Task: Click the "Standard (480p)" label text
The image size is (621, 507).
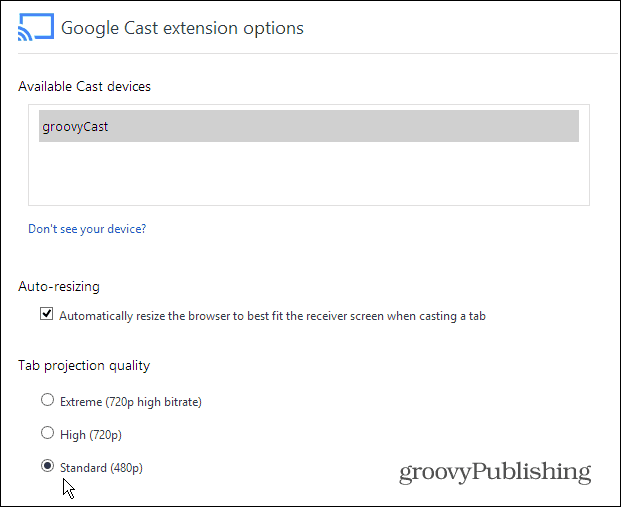Action: coord(101,468)
